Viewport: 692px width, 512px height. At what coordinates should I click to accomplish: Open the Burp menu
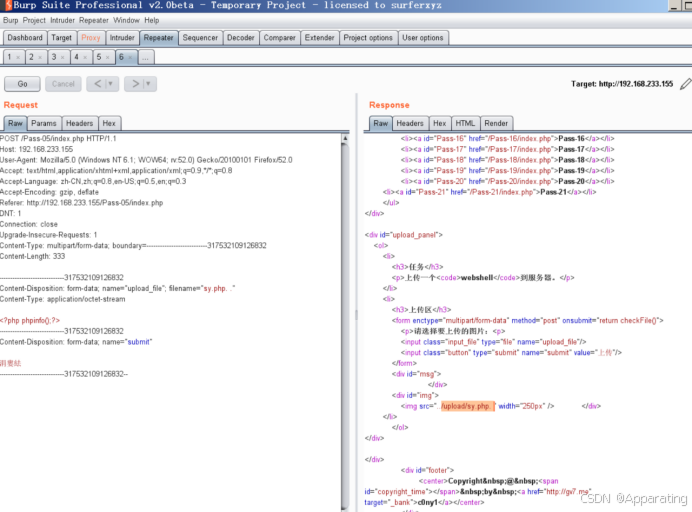(x=11, y=20)
